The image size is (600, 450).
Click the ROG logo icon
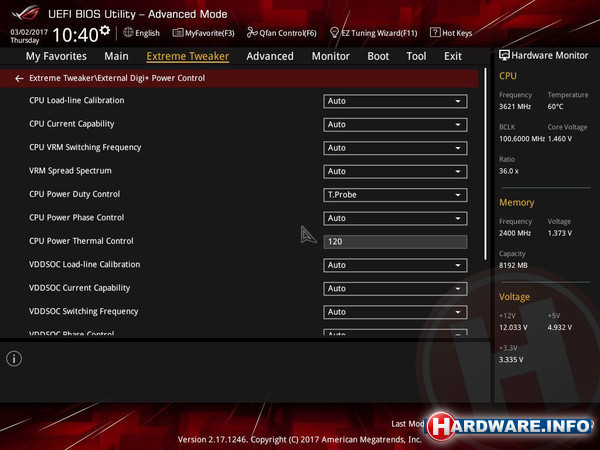[x=25, y=13]
